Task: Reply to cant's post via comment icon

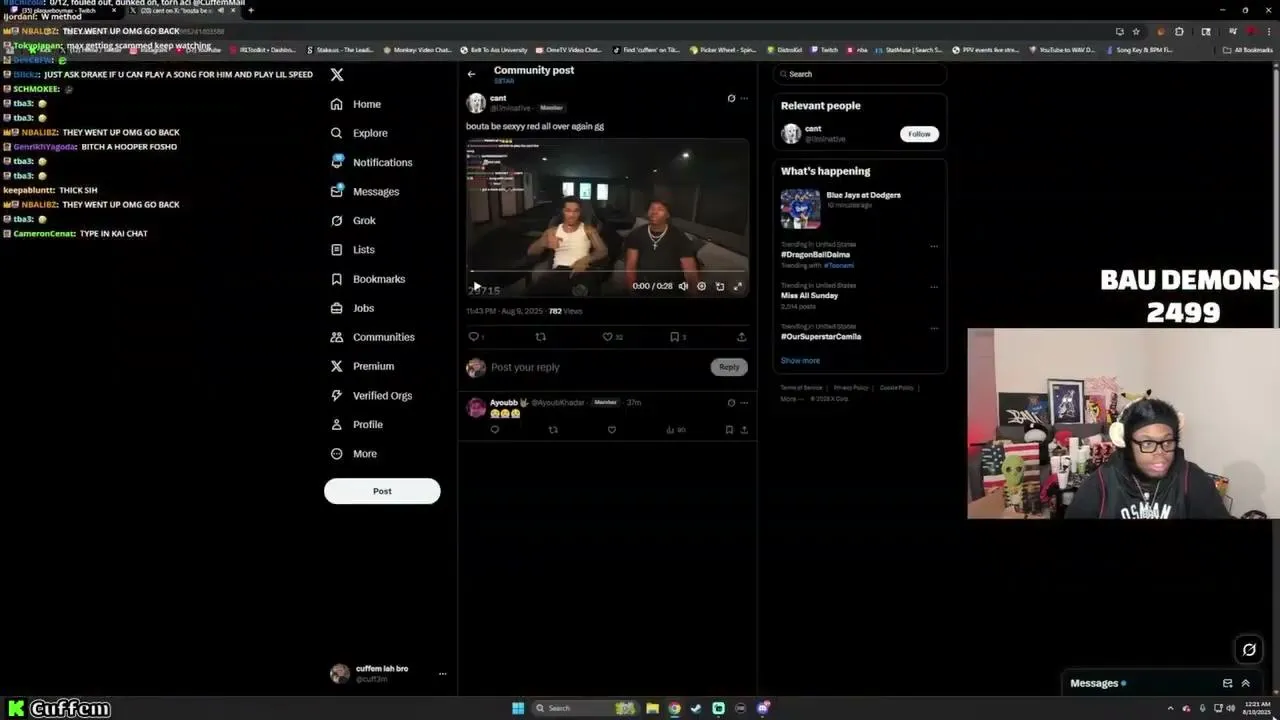Action: click(x=474, y=337)
